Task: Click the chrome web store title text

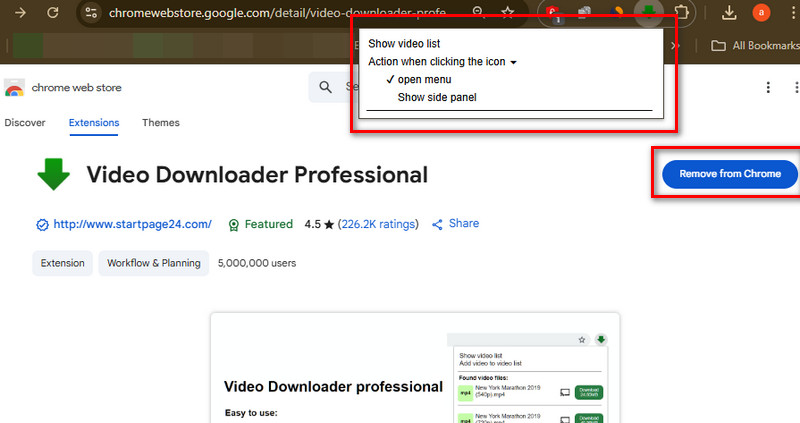Action: (x=77, y=88)
